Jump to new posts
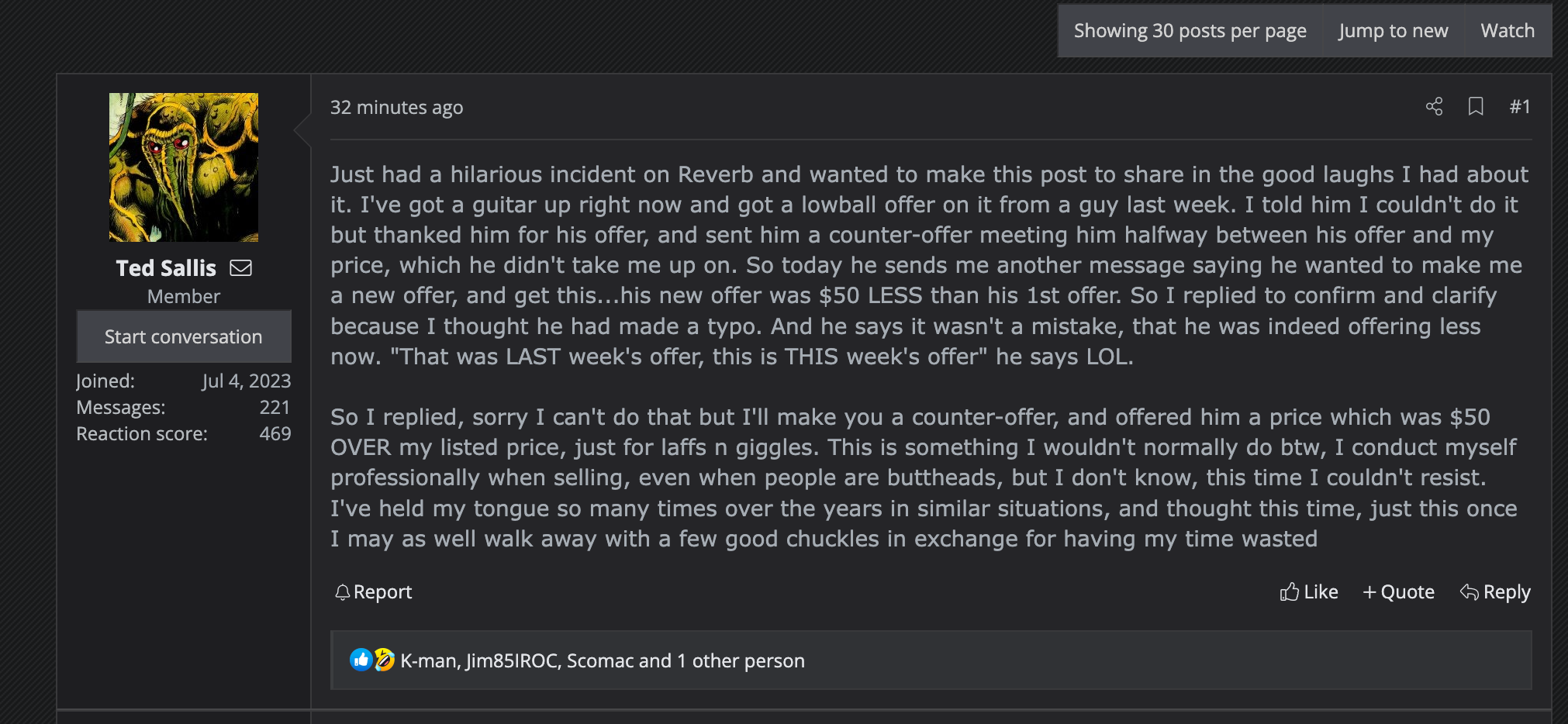The height and width of the screenshot is (724, 1568). tap(1393, 31)
